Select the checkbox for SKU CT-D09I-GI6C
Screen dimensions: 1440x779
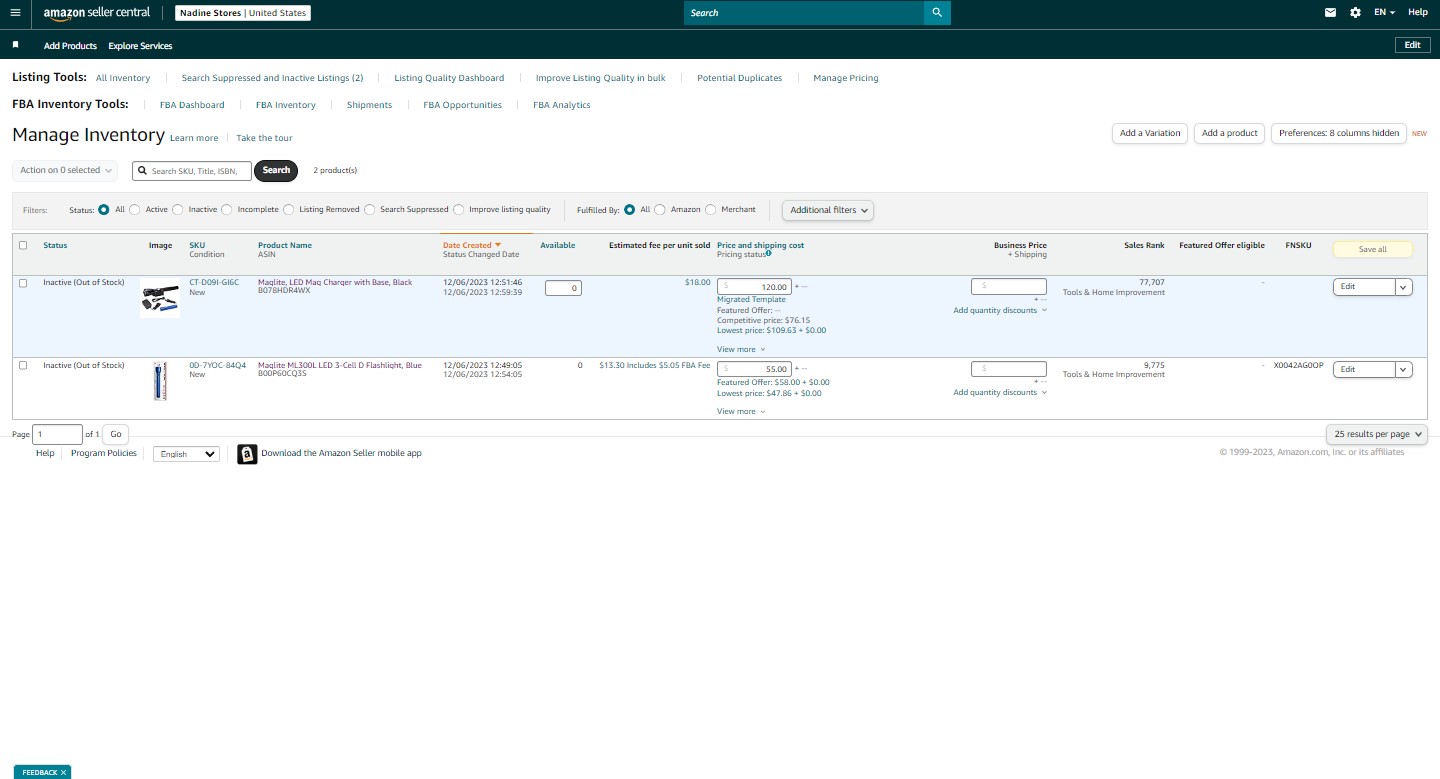pyautogui.click(x=23, y=283)
